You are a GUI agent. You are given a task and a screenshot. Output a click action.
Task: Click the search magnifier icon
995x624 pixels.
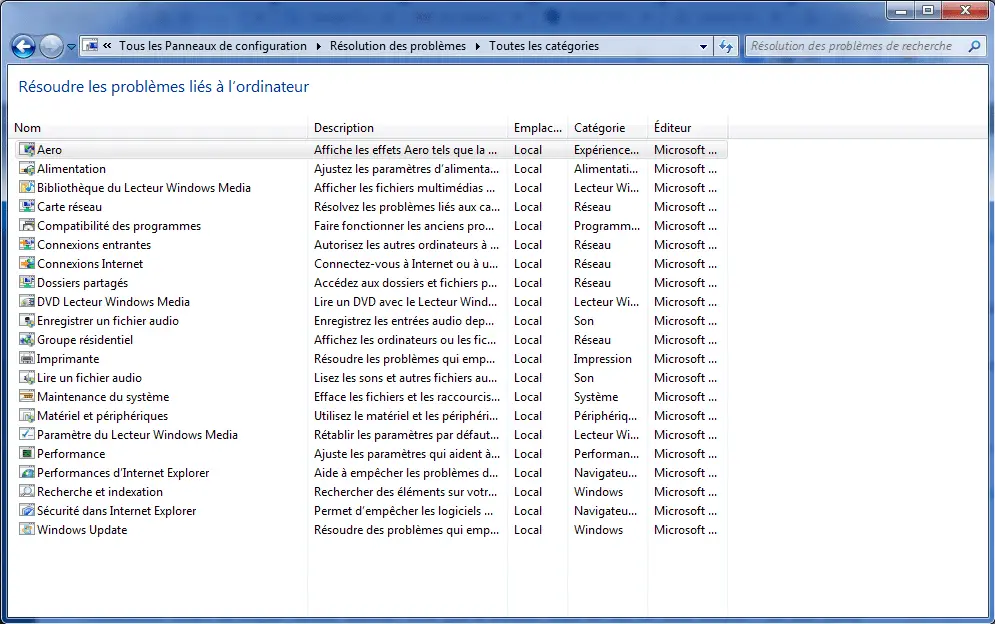click(x=974, y=46)
